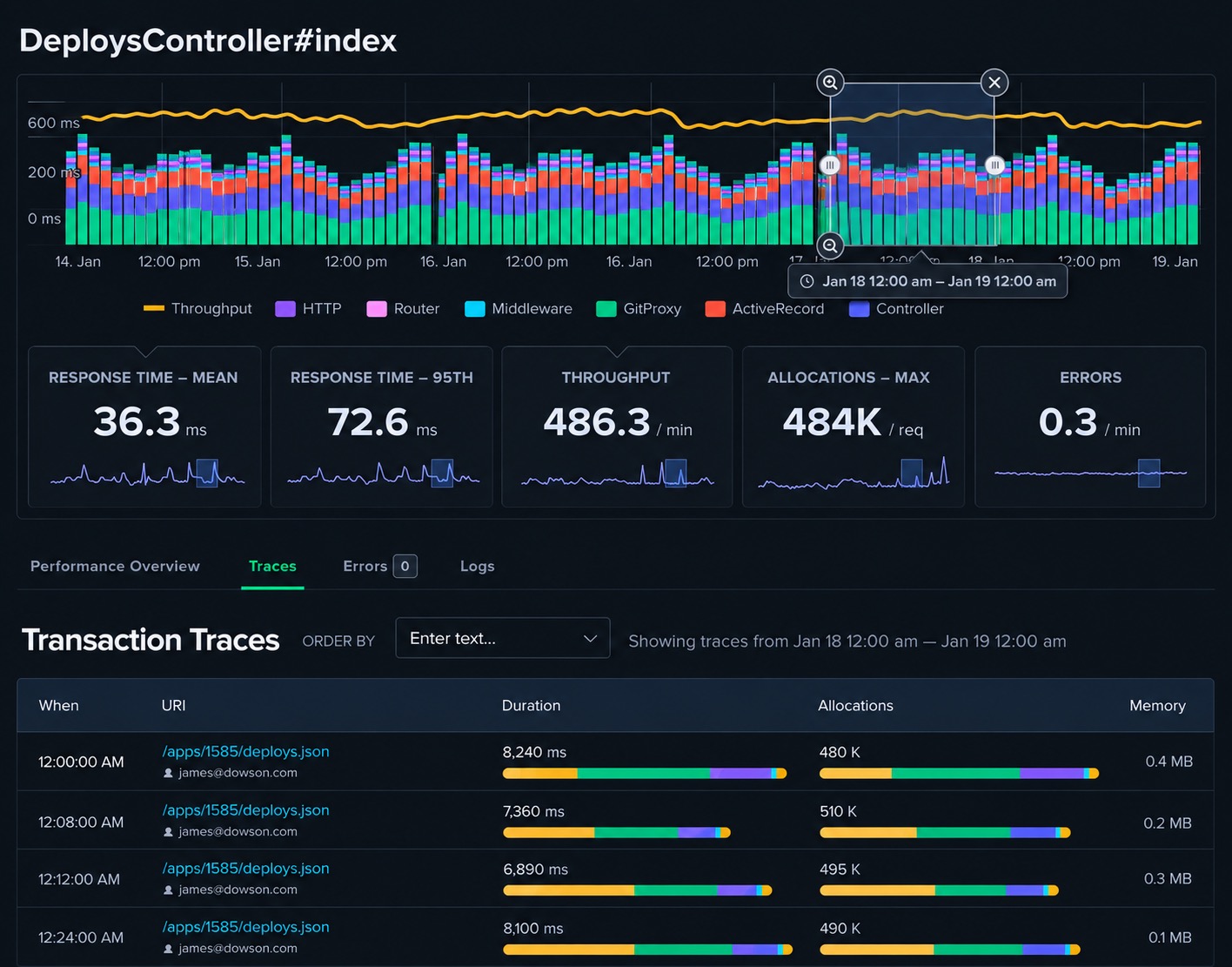Select the Response Time – Mean card
1232x967 pixels.
[144, 426]
